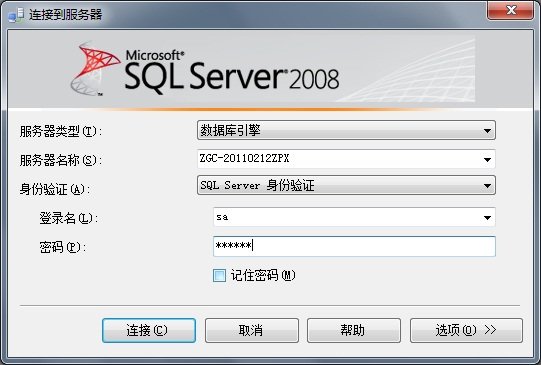Click the 服务器类型(T) label
Screen dimensions: 541x365
click(61, 131)
